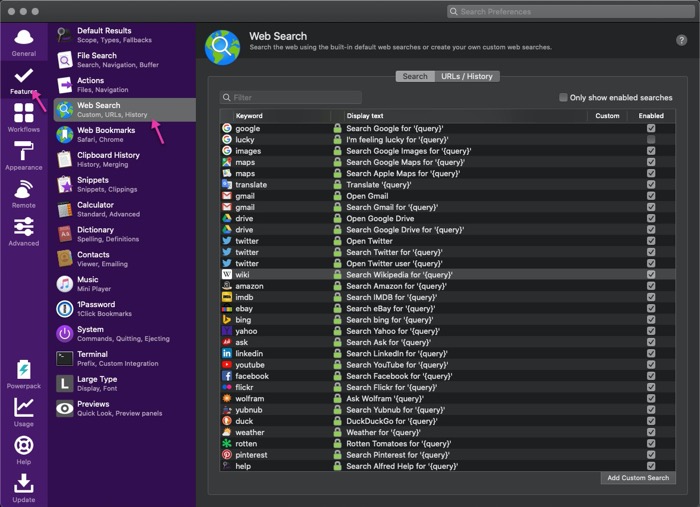Click the File Search icon
This screenshot has width=700, height=507.
(65, 60)
